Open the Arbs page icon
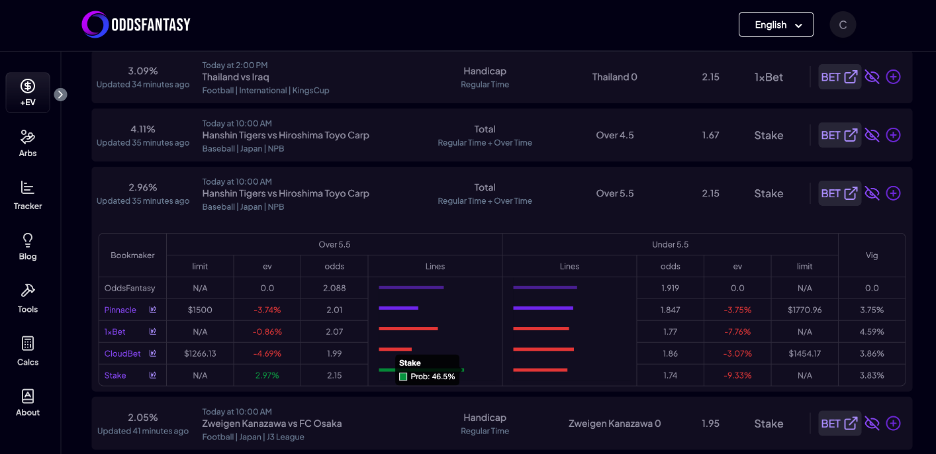This screenshot has width=936, height=454. 27,143
